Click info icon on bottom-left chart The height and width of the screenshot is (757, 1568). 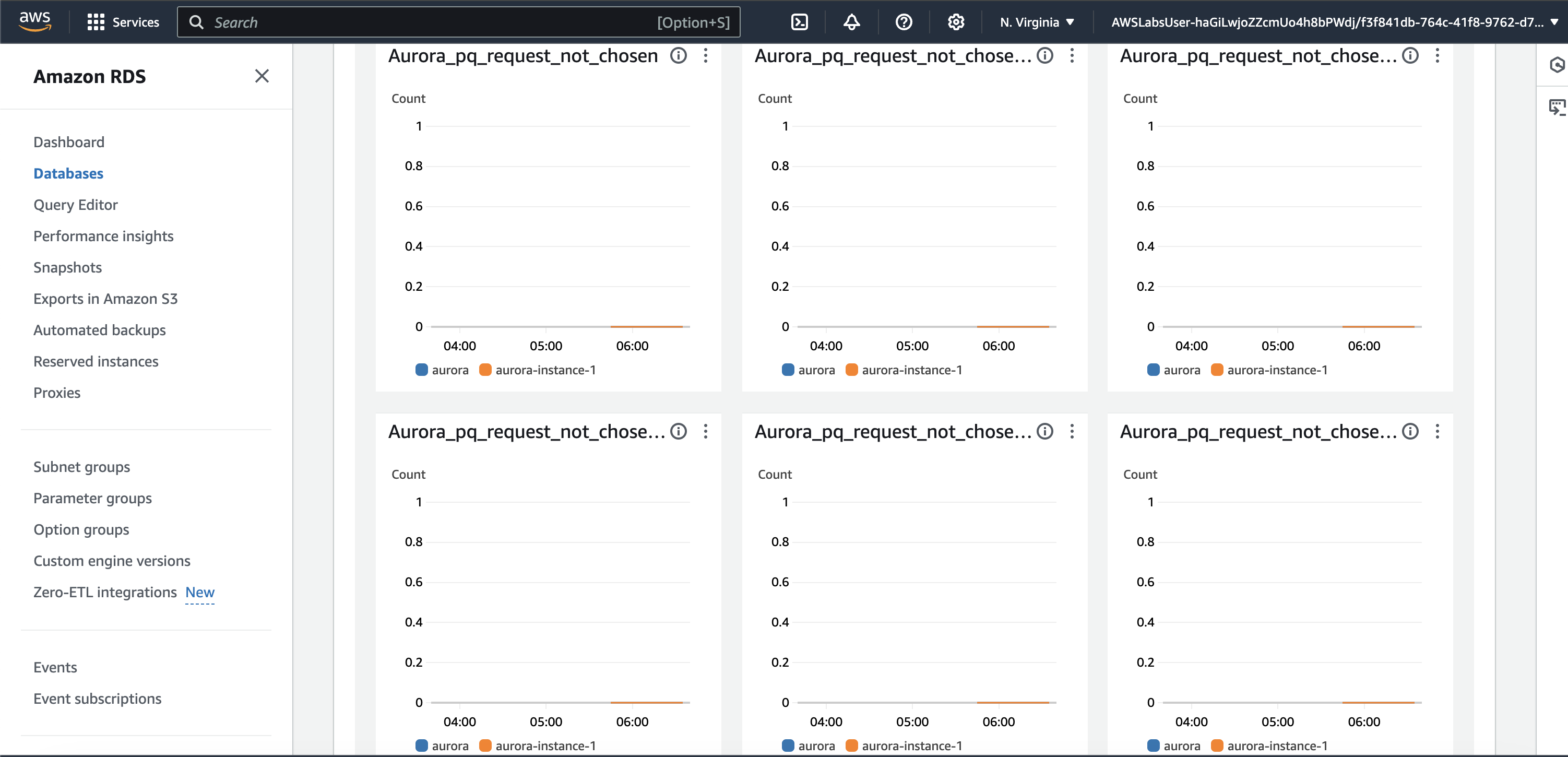pos(678,431)
